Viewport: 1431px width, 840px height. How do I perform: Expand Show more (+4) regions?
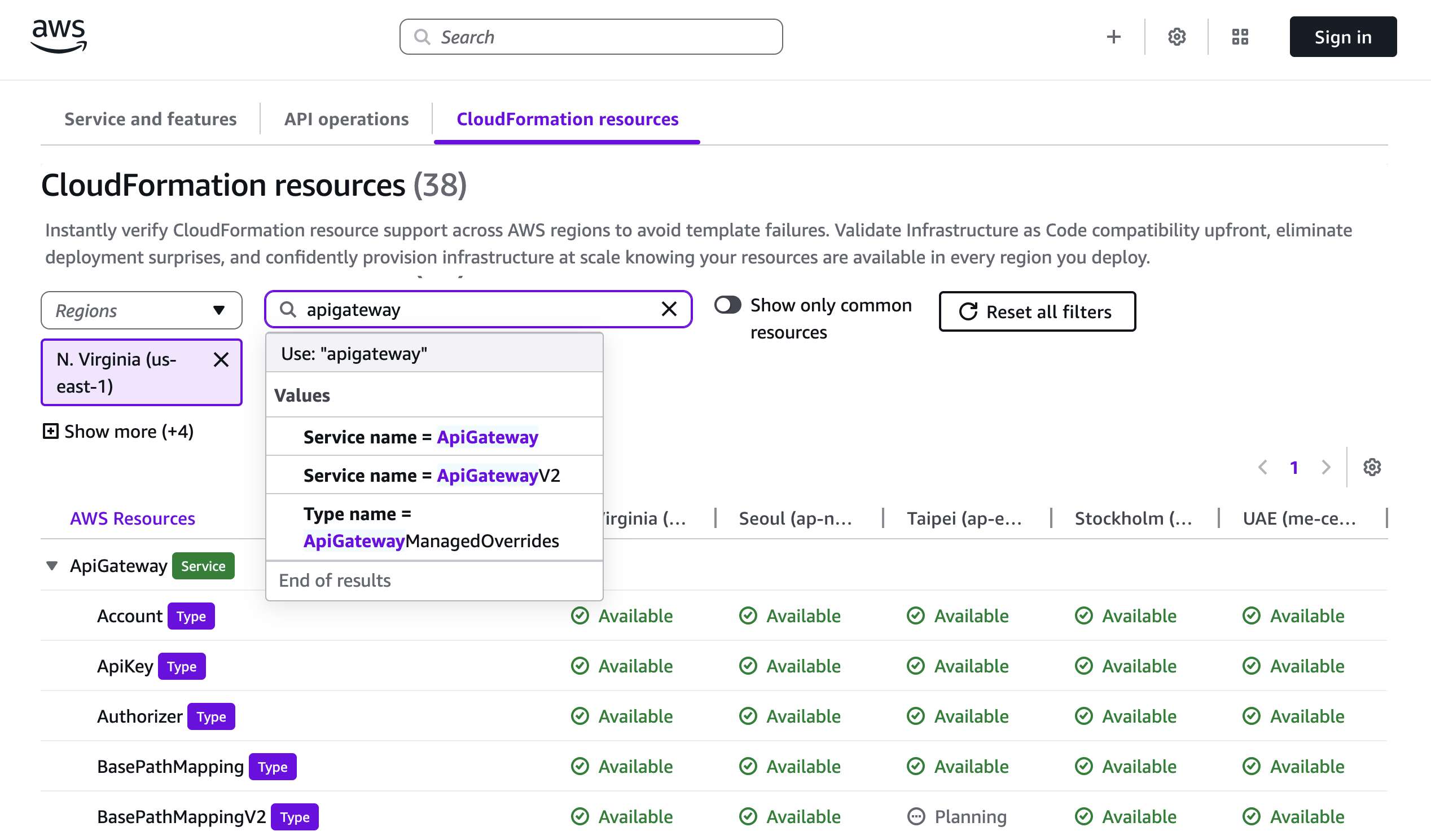click(x=118, y=432)
